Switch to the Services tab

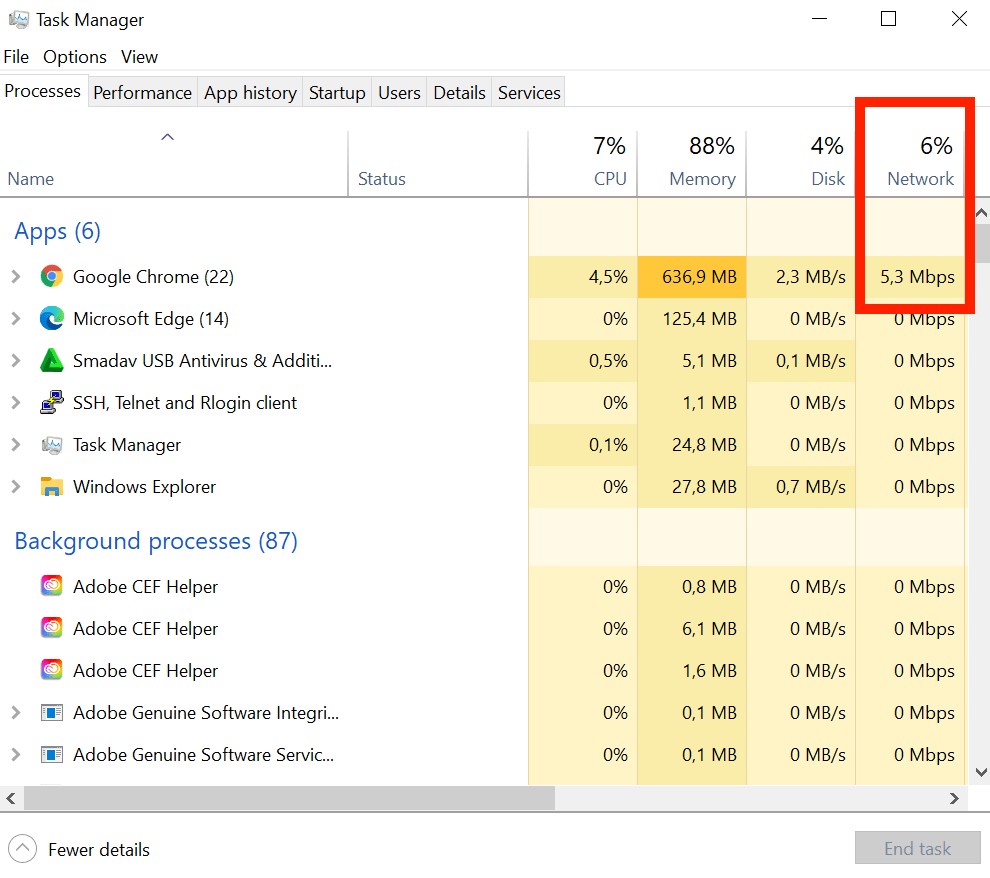[529, 93]
